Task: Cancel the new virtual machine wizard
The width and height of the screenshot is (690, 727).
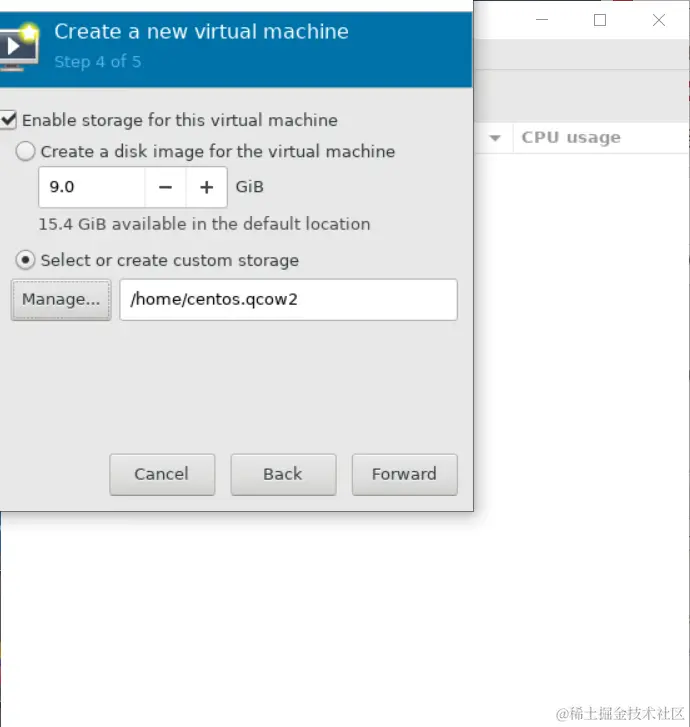Action: pyautogui.click(x=162, y=474)
